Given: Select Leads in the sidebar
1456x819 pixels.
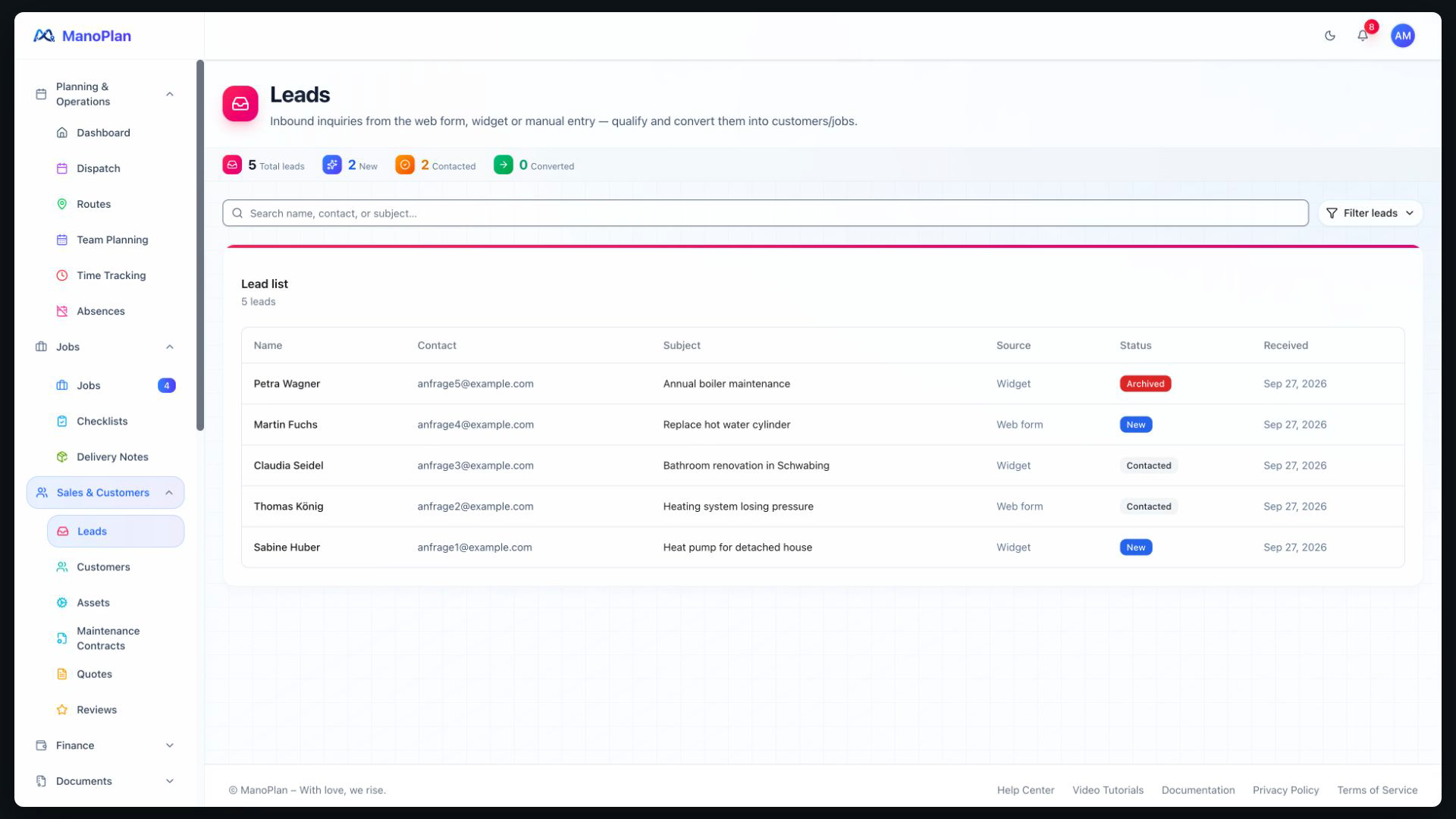Looking at the screenshot, I should tap(115, 532).
